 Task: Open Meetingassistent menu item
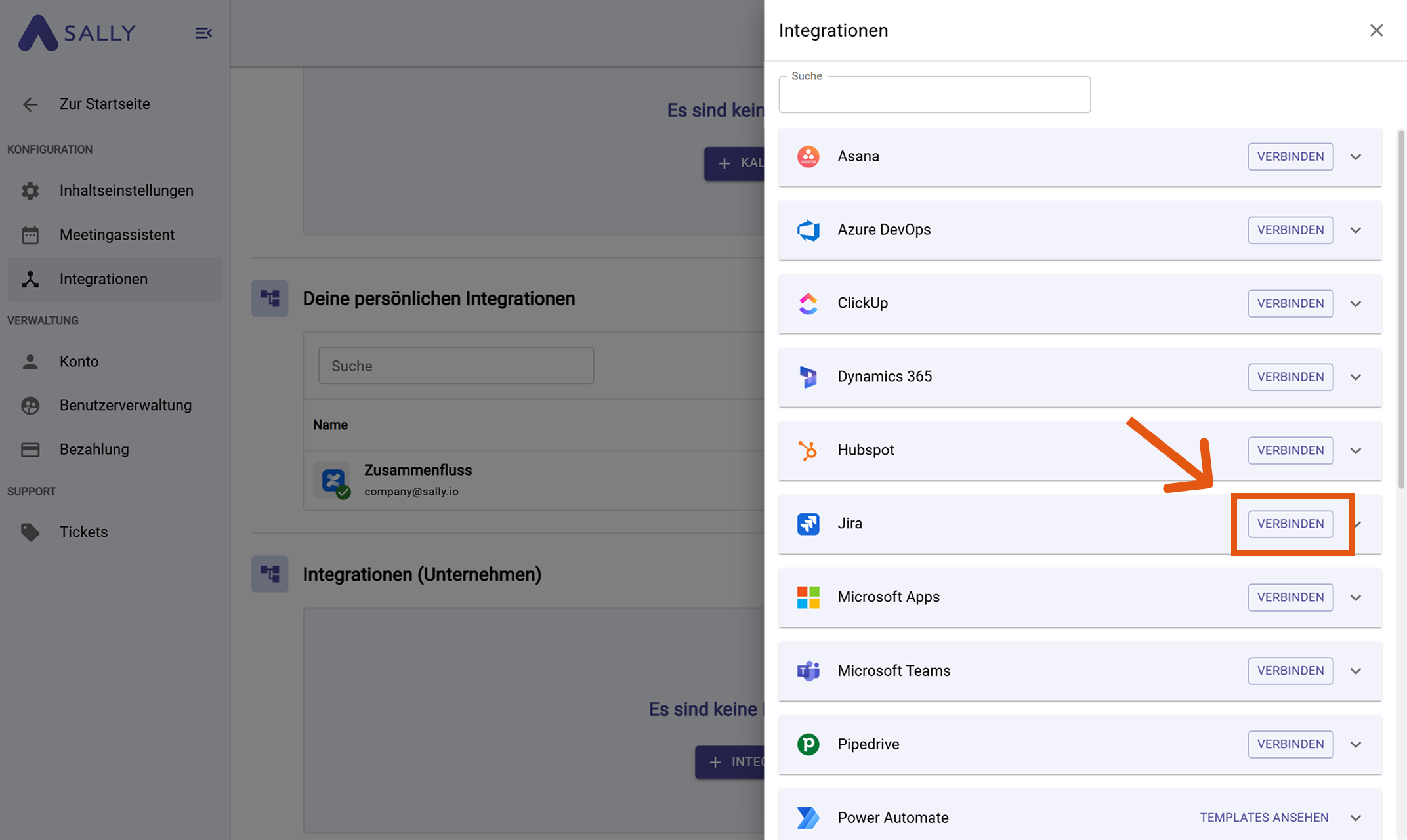[115, 234]
